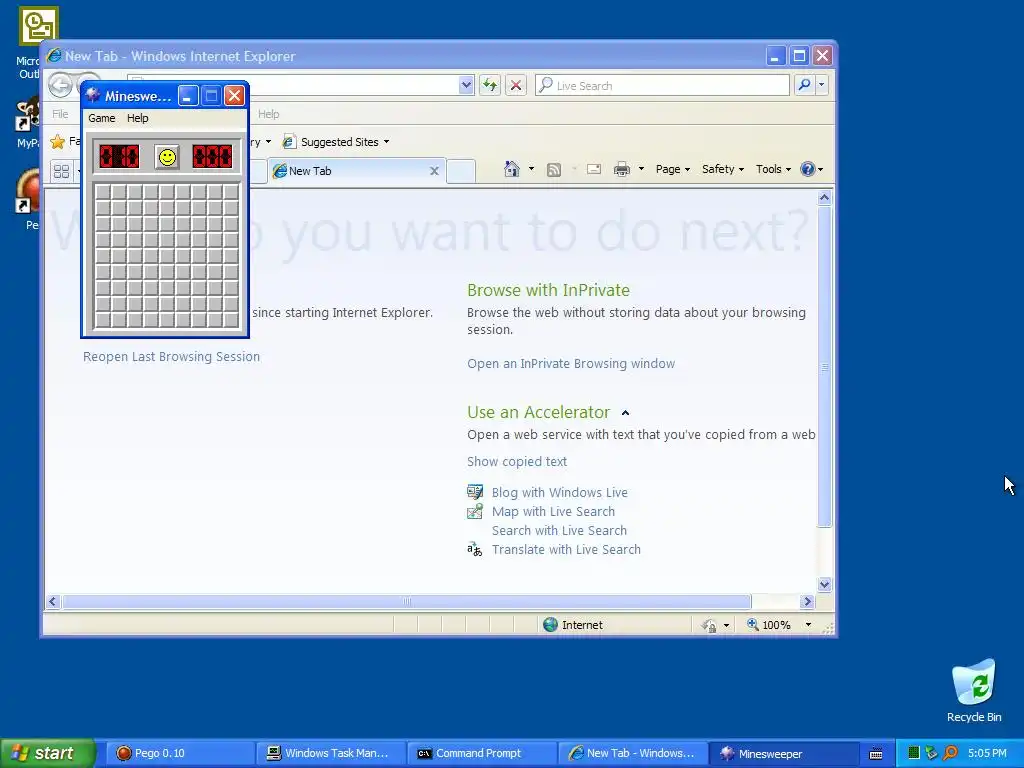Click the Internet zone status globe
The width and height of the screenshot is (1024, 768).
(x=551, y=625)
